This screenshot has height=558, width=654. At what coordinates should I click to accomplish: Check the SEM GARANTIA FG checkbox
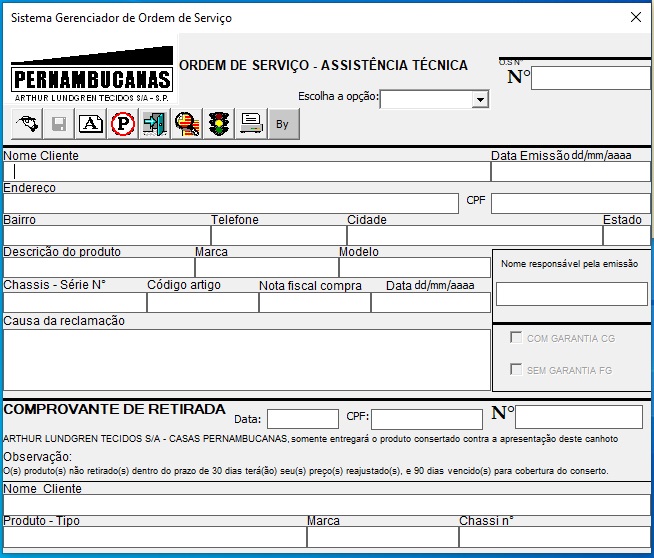(516, 369)
